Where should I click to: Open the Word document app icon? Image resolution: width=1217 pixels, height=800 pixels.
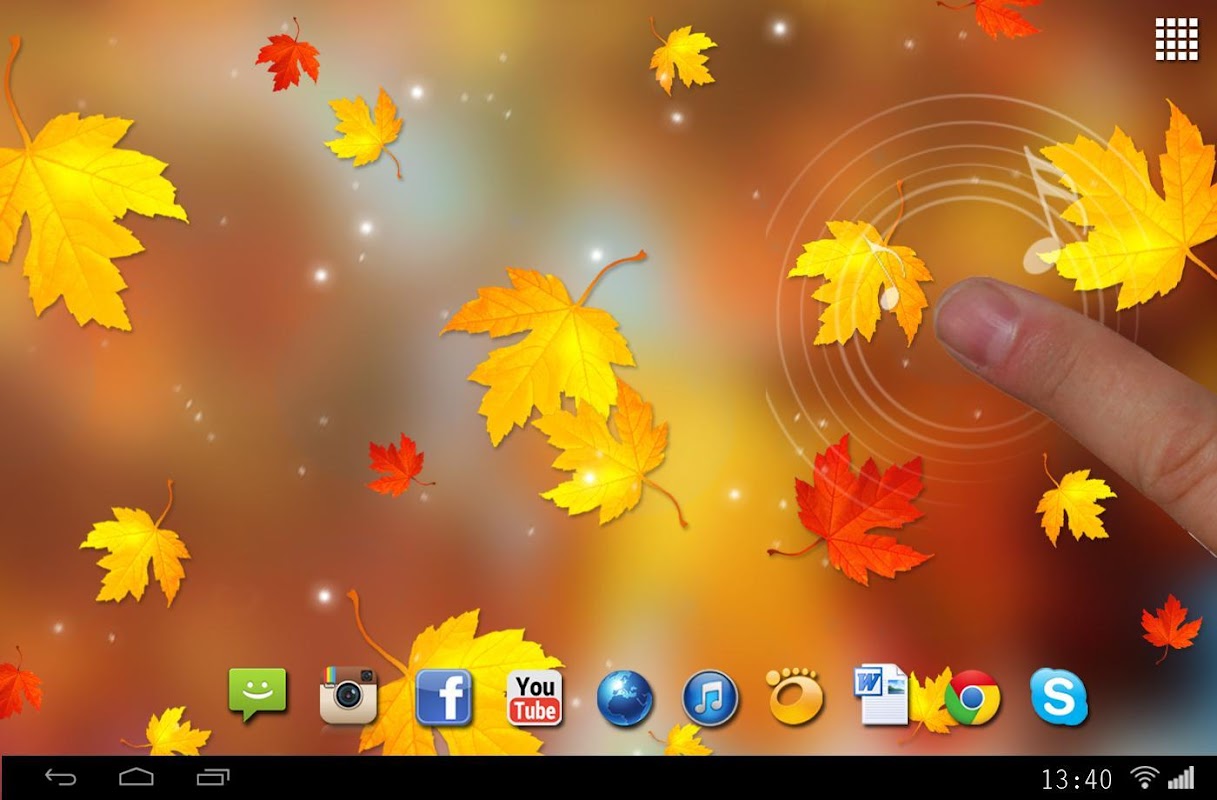(880, 694)
